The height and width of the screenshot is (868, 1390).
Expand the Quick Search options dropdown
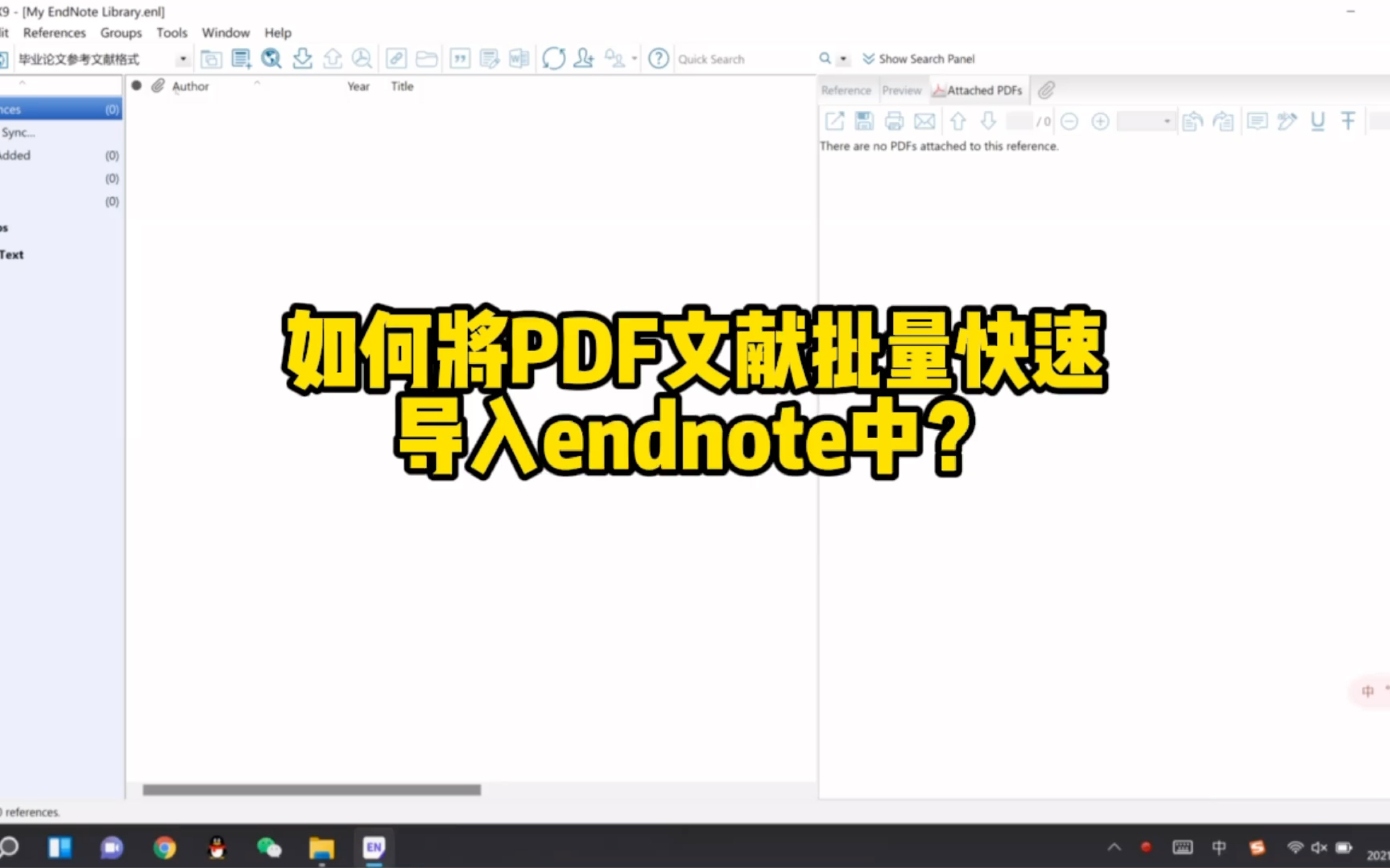pos(843,58)
